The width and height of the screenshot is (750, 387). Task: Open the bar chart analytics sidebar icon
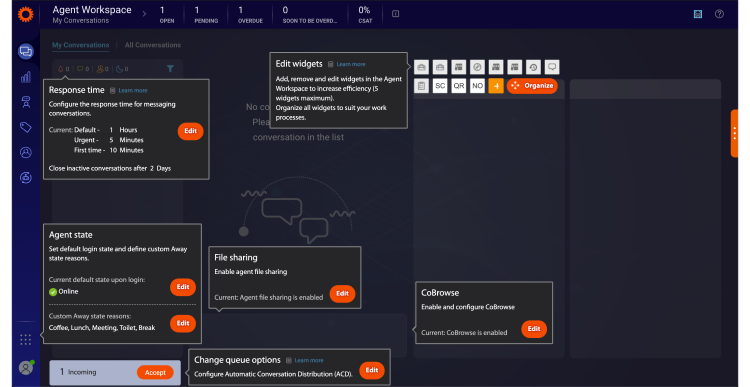(26, 77)
